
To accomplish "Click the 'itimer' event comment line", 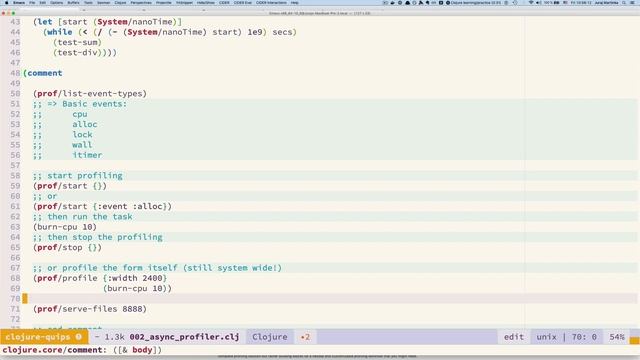I will click(68, 155).
